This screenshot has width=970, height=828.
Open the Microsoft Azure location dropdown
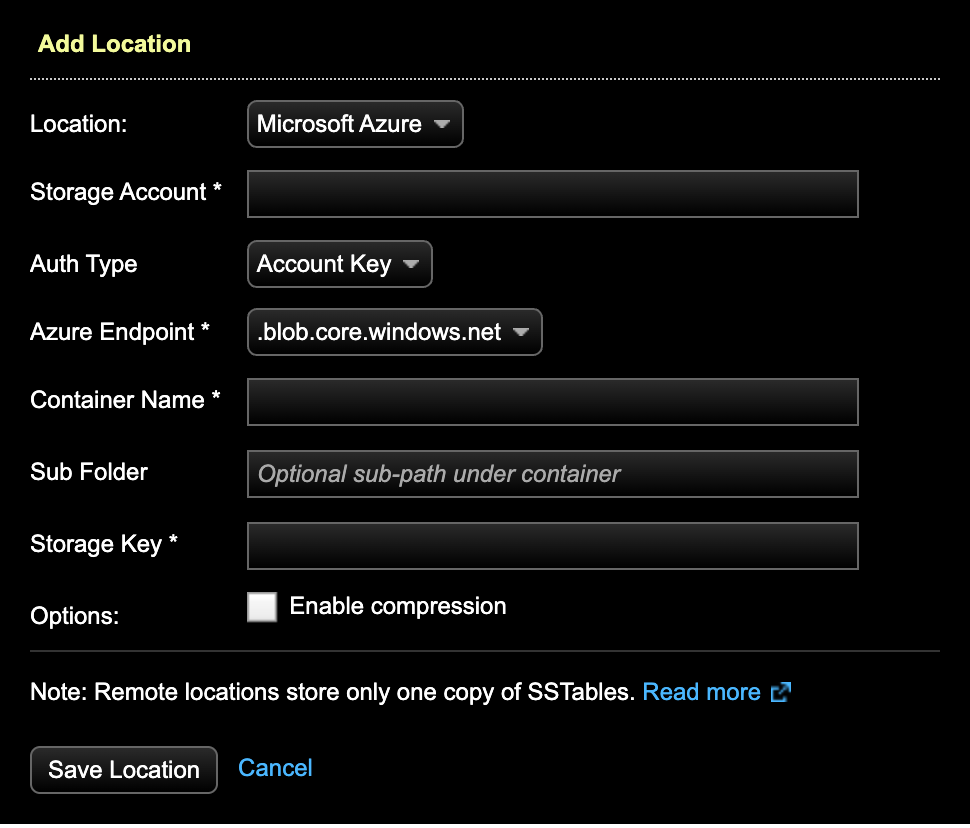[x=355, y=124]
